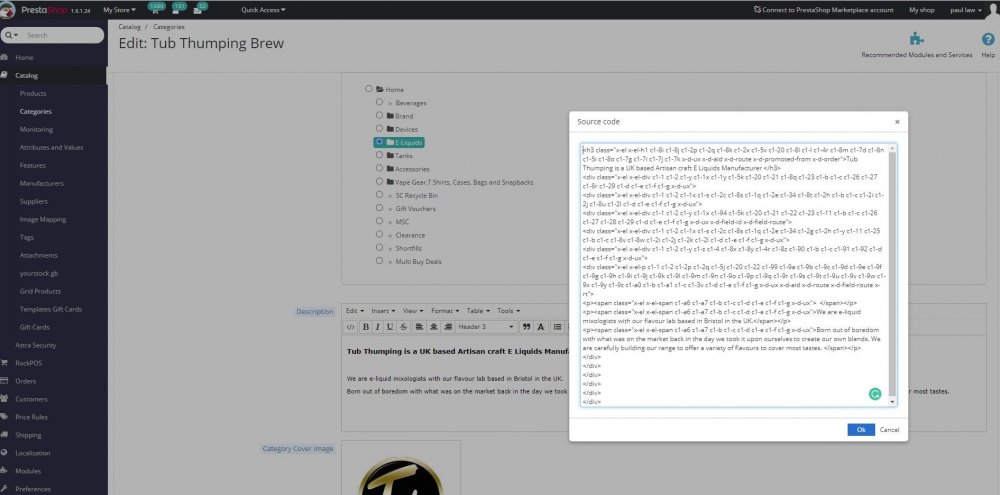
Task: Open the My Store dropdown
Action: pos(119,10)
